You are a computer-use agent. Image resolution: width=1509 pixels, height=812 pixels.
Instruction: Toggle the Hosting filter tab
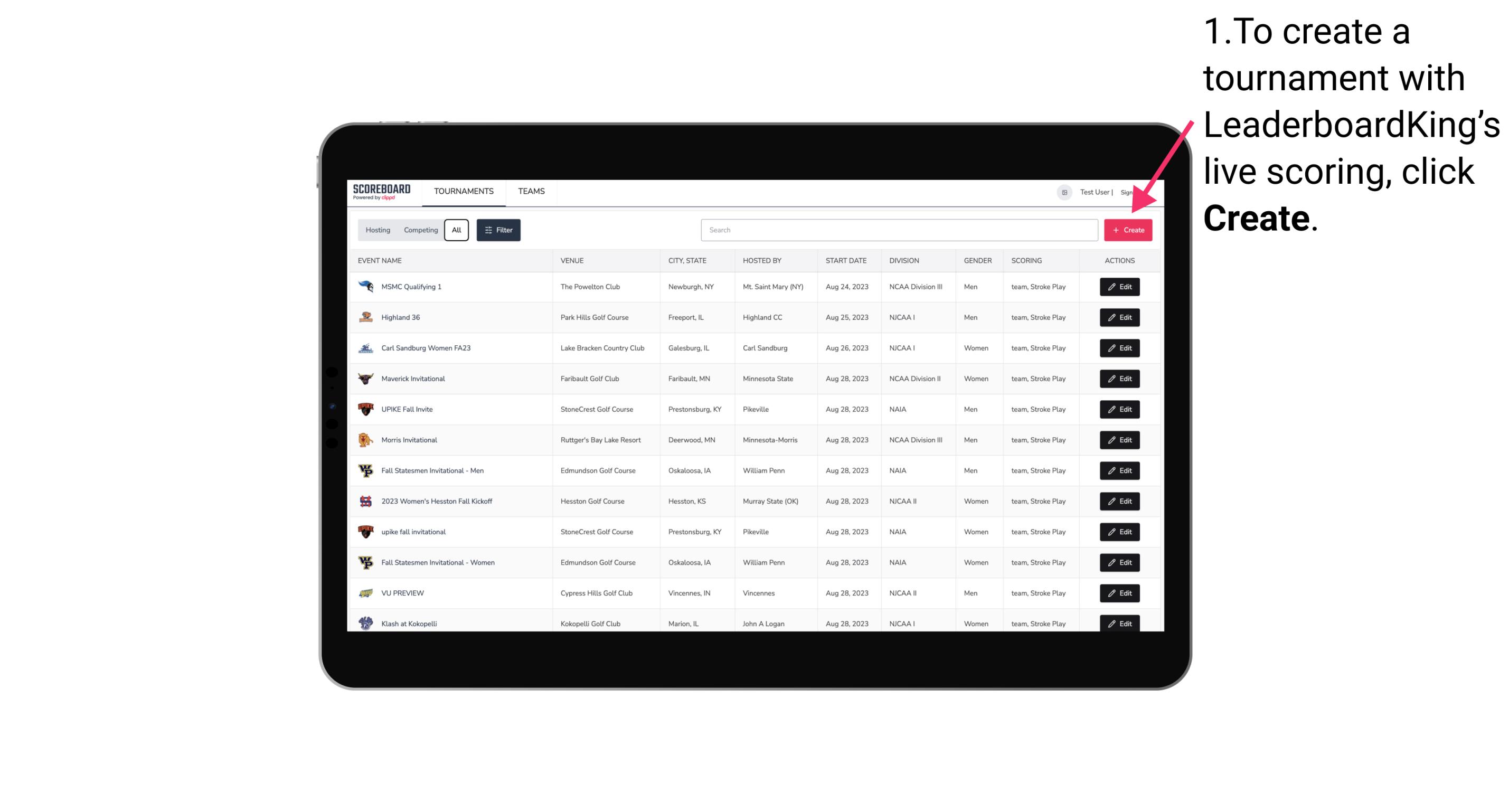378,230
